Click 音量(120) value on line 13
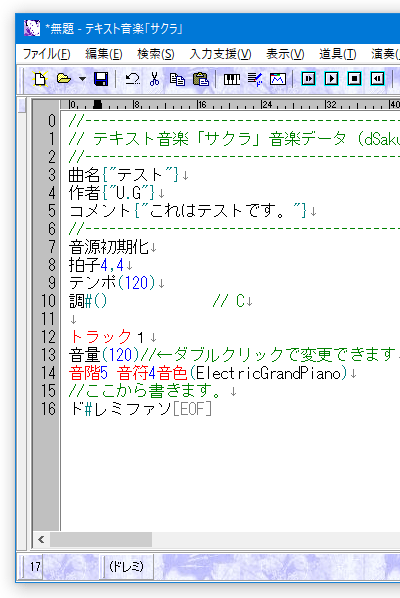This screenshot has width=400, height=598. (x=104, y=355)
